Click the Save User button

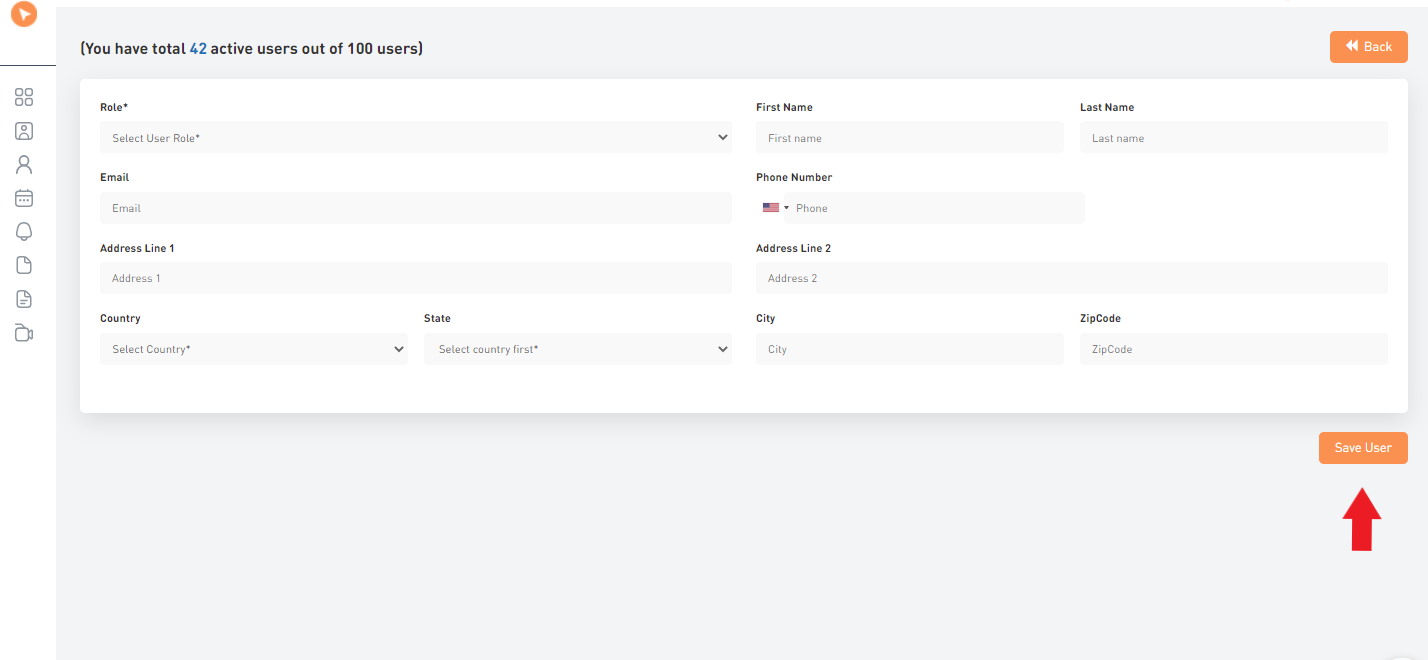point(1362,447)
